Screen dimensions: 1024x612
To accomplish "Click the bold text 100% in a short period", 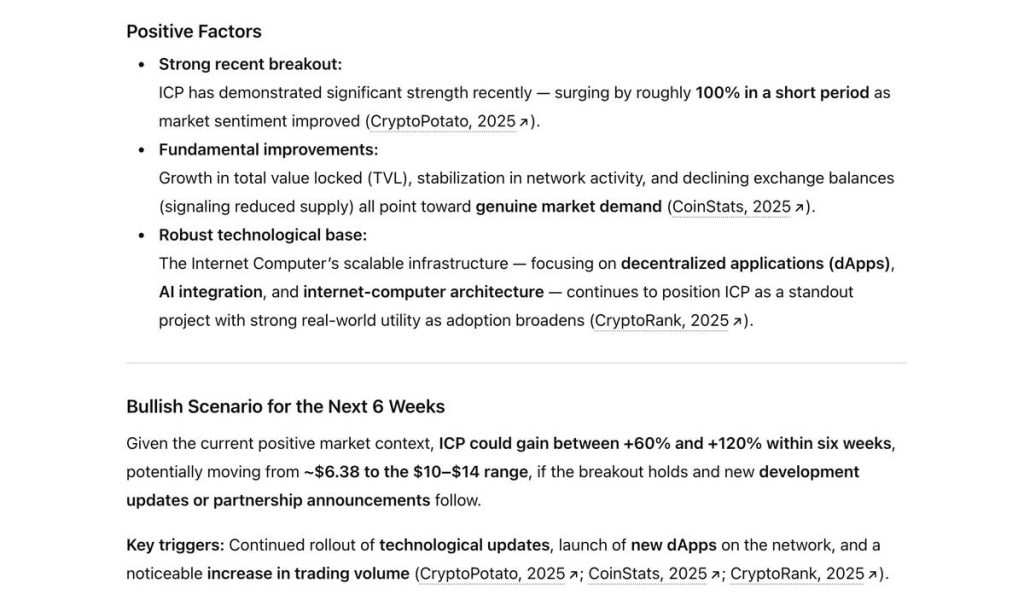I will point(782,93).
